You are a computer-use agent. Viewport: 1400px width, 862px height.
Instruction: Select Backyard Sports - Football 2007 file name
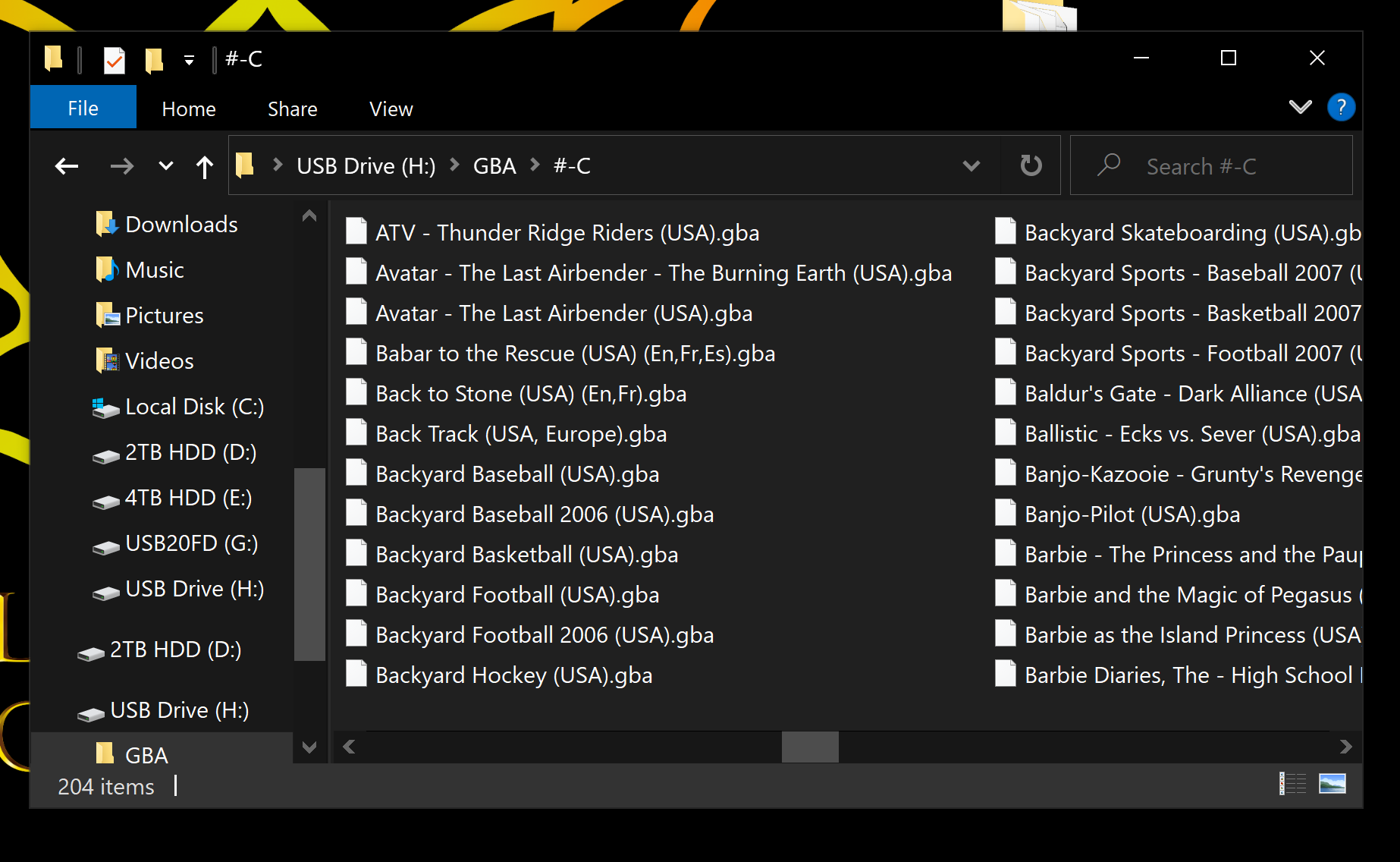[x=1193, y=353]
